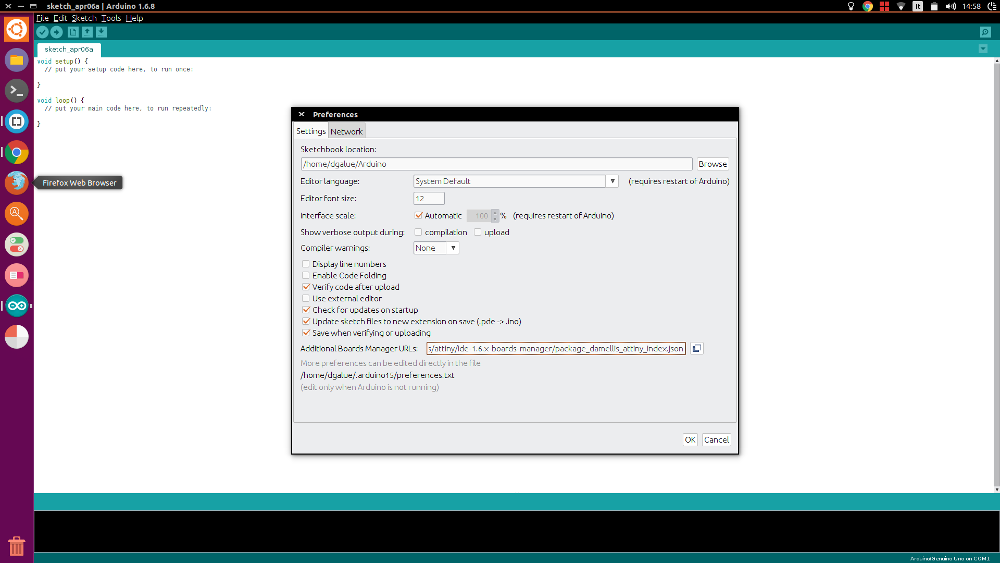Open the sound volume indicator
The height and width of the screenshot is (563, 1000).
951,6
